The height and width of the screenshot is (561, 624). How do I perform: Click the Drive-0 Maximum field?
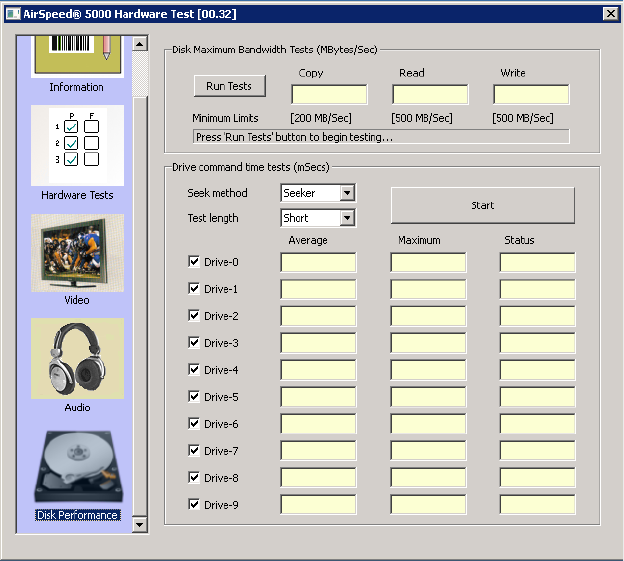click(x=428, y=262)
